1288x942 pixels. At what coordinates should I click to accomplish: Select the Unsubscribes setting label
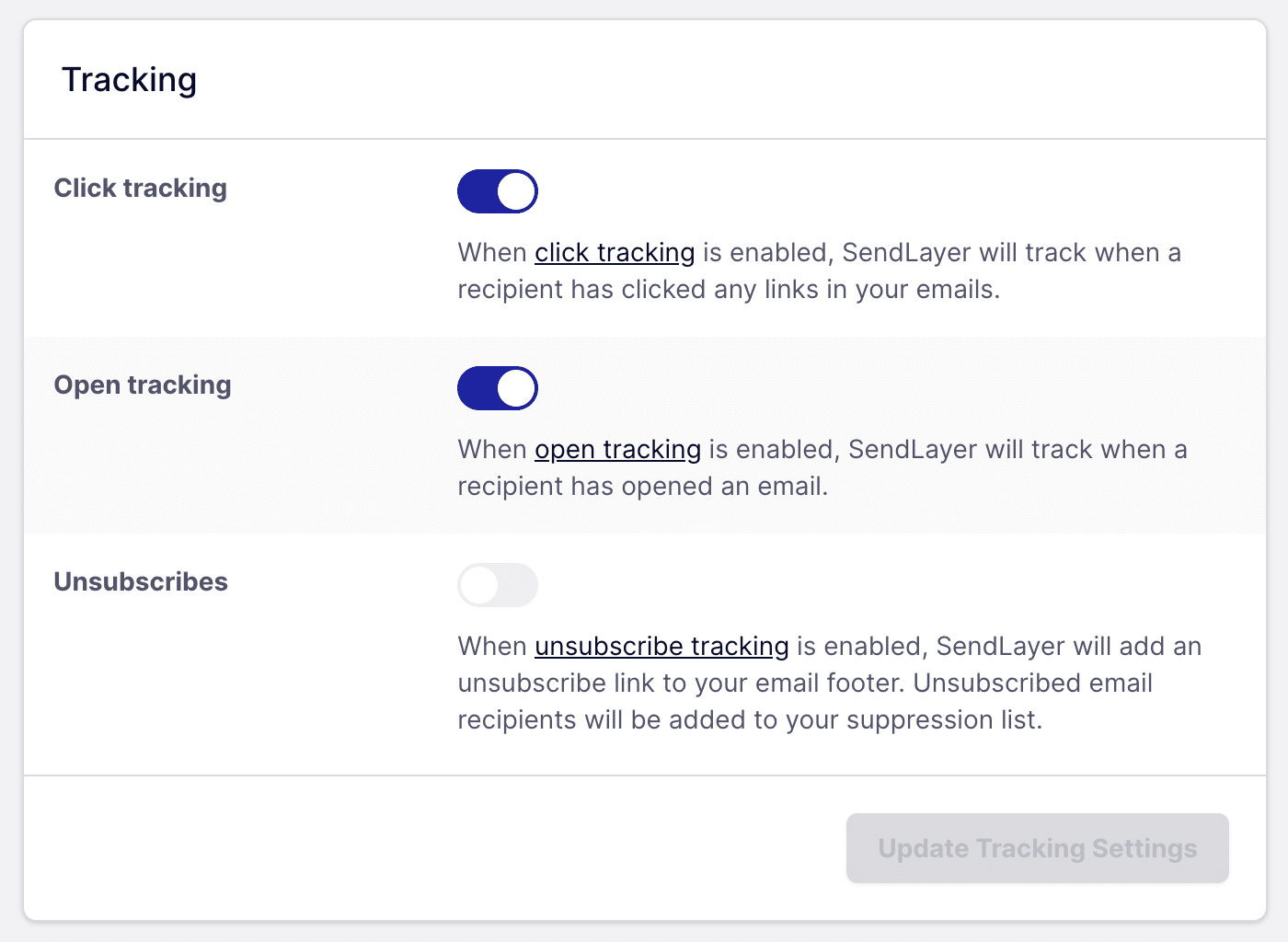140,581
